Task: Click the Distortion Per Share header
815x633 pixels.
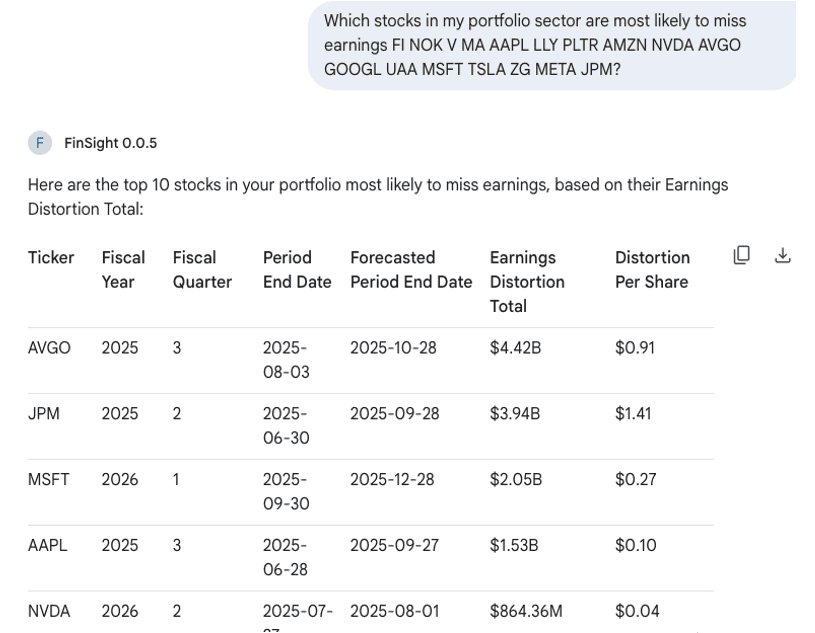Action: point(652,270)
